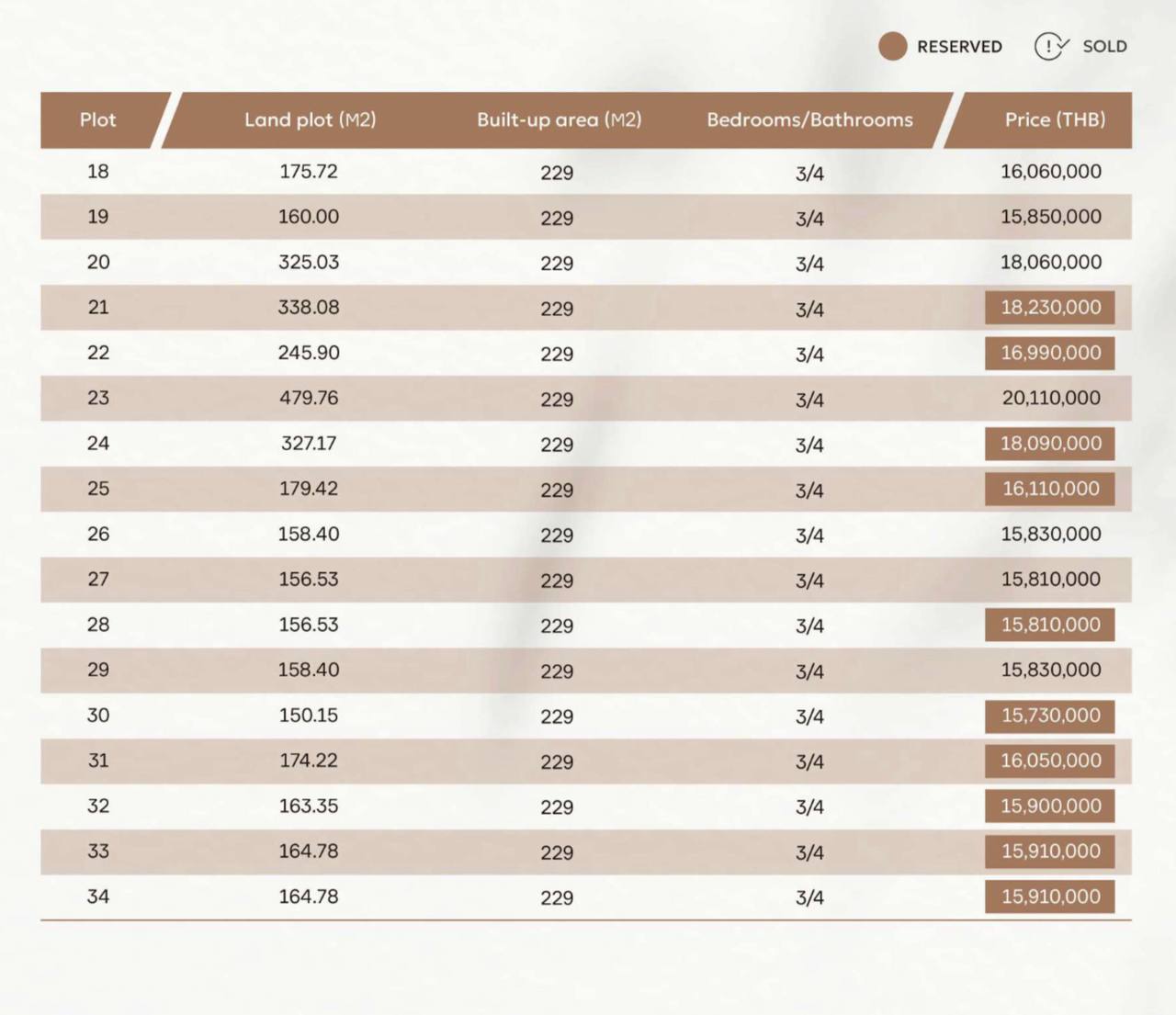Click plot number 18 in first row
This screenshot has width=1176, height=1015.
click(98, 172)
